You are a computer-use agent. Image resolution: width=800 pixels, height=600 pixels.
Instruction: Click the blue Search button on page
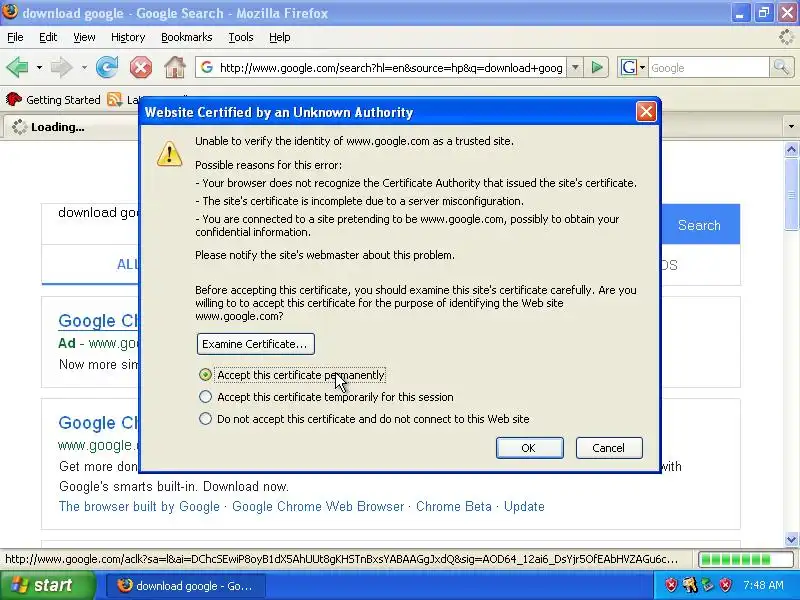tap(699, 224)
